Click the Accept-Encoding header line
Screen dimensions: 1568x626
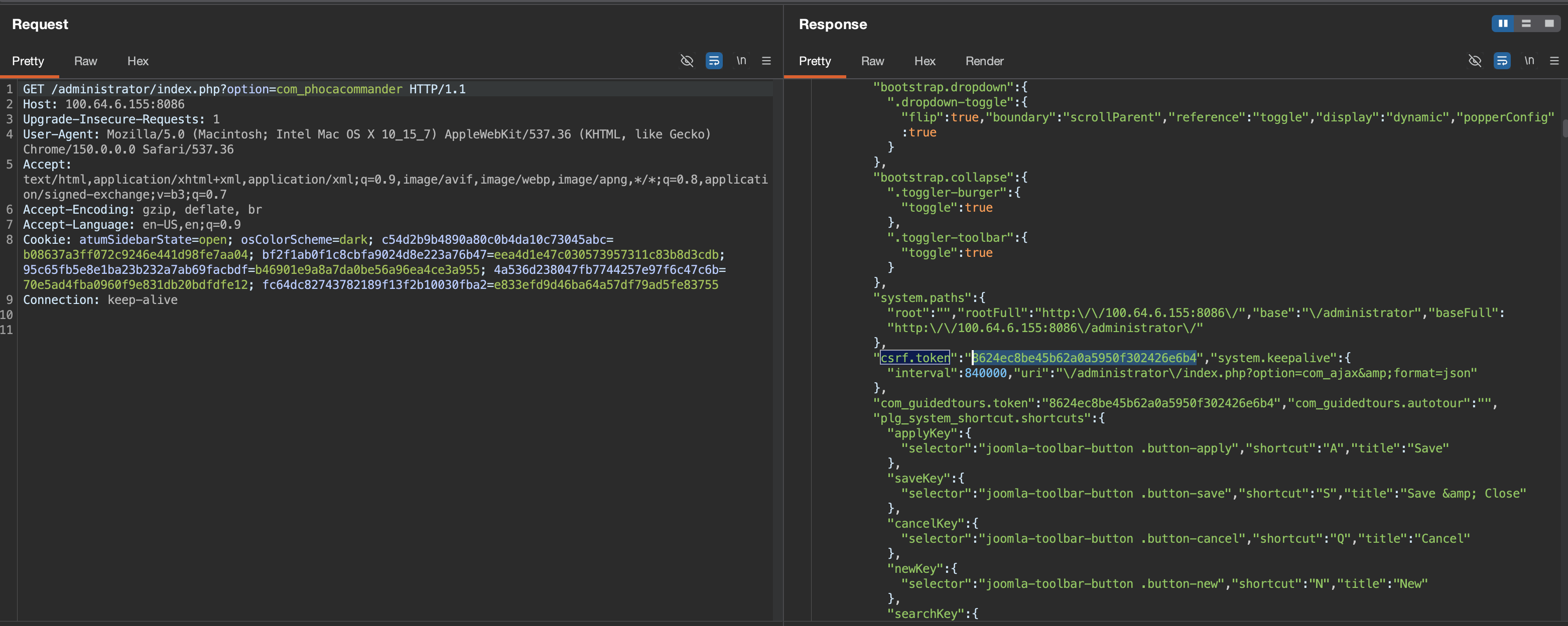(143, 209)
